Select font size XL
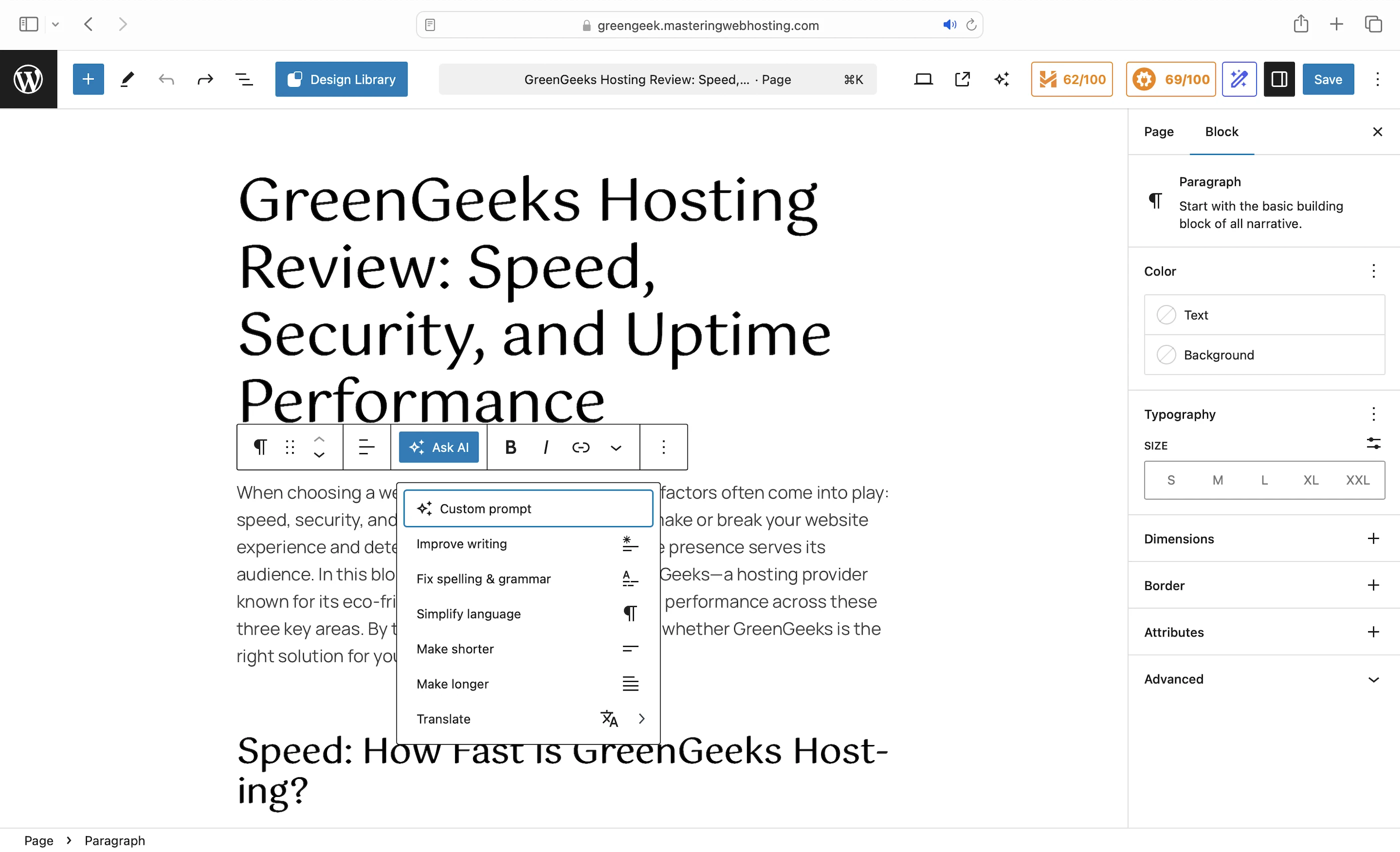Image resolution: width=1400 pixels, height=852 pixels. coord(1310,480)
